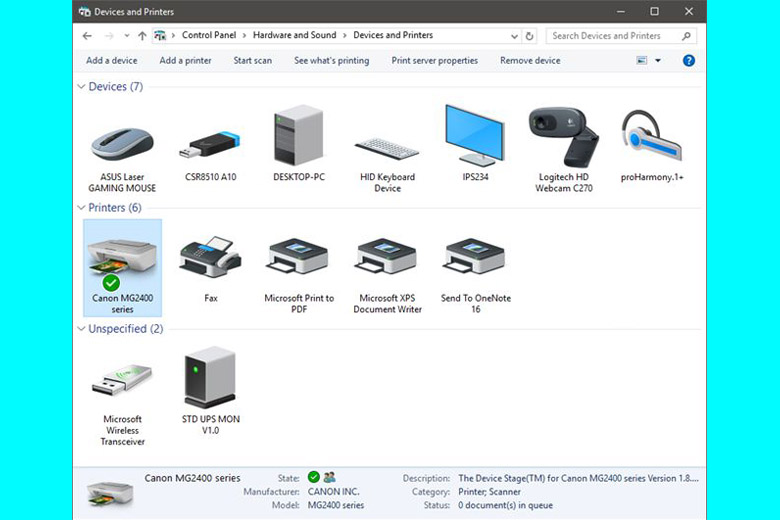Click the CANON INC. manufacturer value
Viewport: 780px width, 520px height.
pos(333,492)
